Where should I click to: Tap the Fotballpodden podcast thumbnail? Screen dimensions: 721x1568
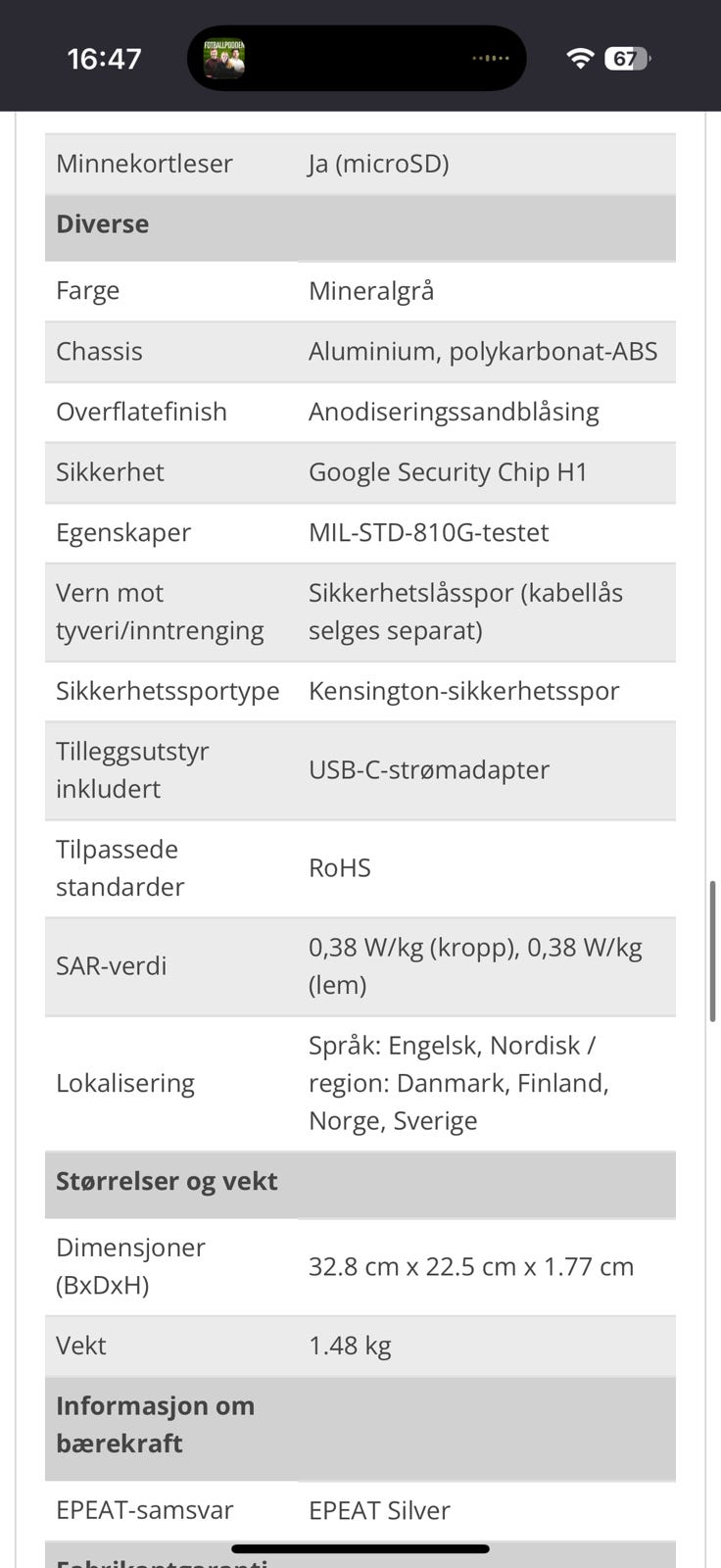pyautogui.click(x=223, y=59)
